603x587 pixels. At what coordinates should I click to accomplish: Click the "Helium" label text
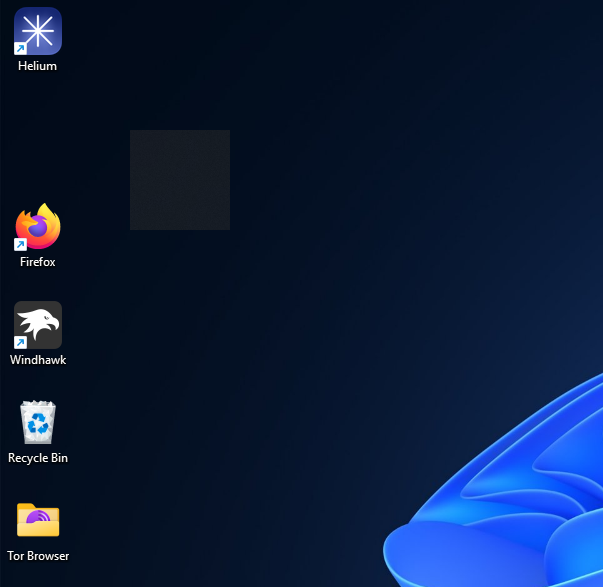click(37, 66)
